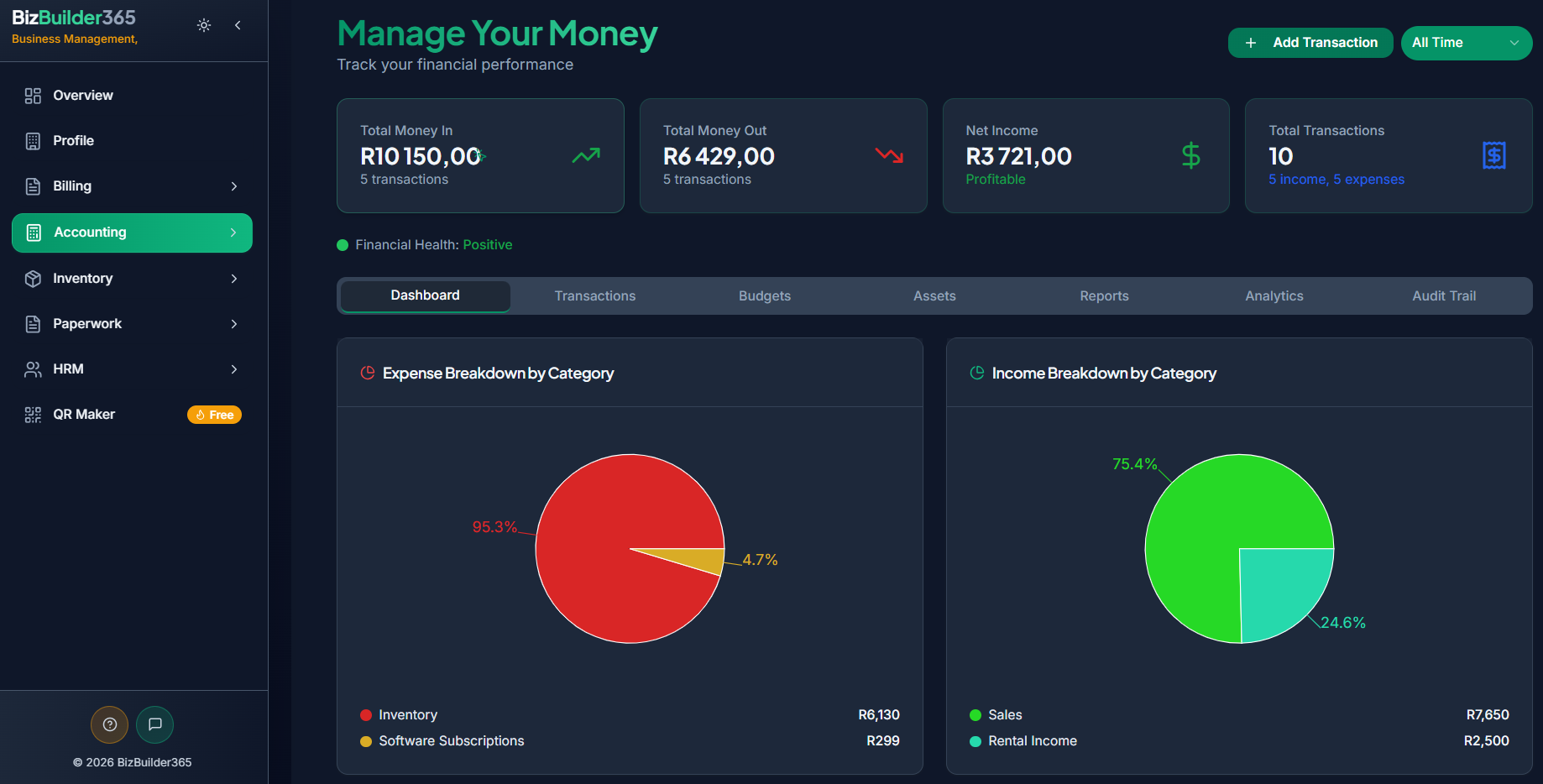Click the Net Income dollar icon
The image size is (1543, 784).
tap(1190, 155)
